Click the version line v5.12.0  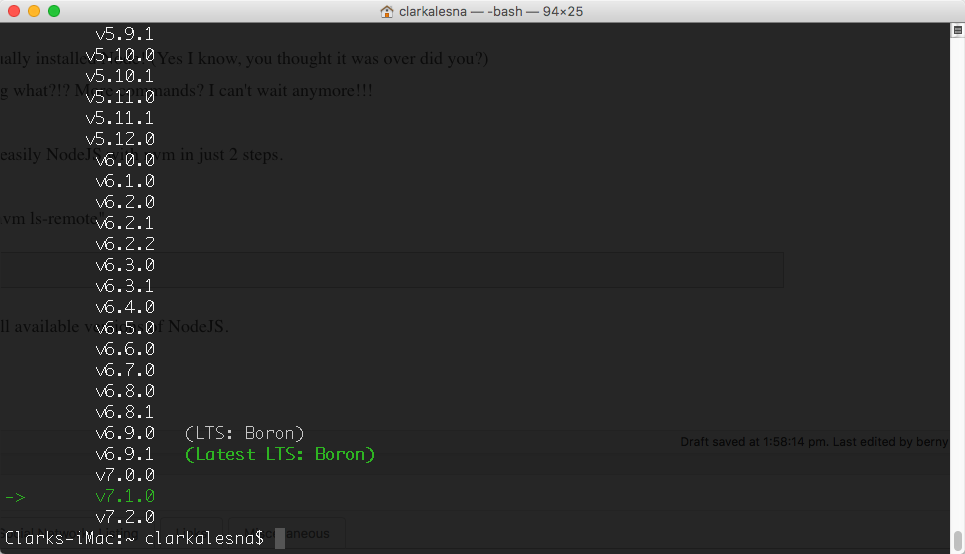click(119, 138)
